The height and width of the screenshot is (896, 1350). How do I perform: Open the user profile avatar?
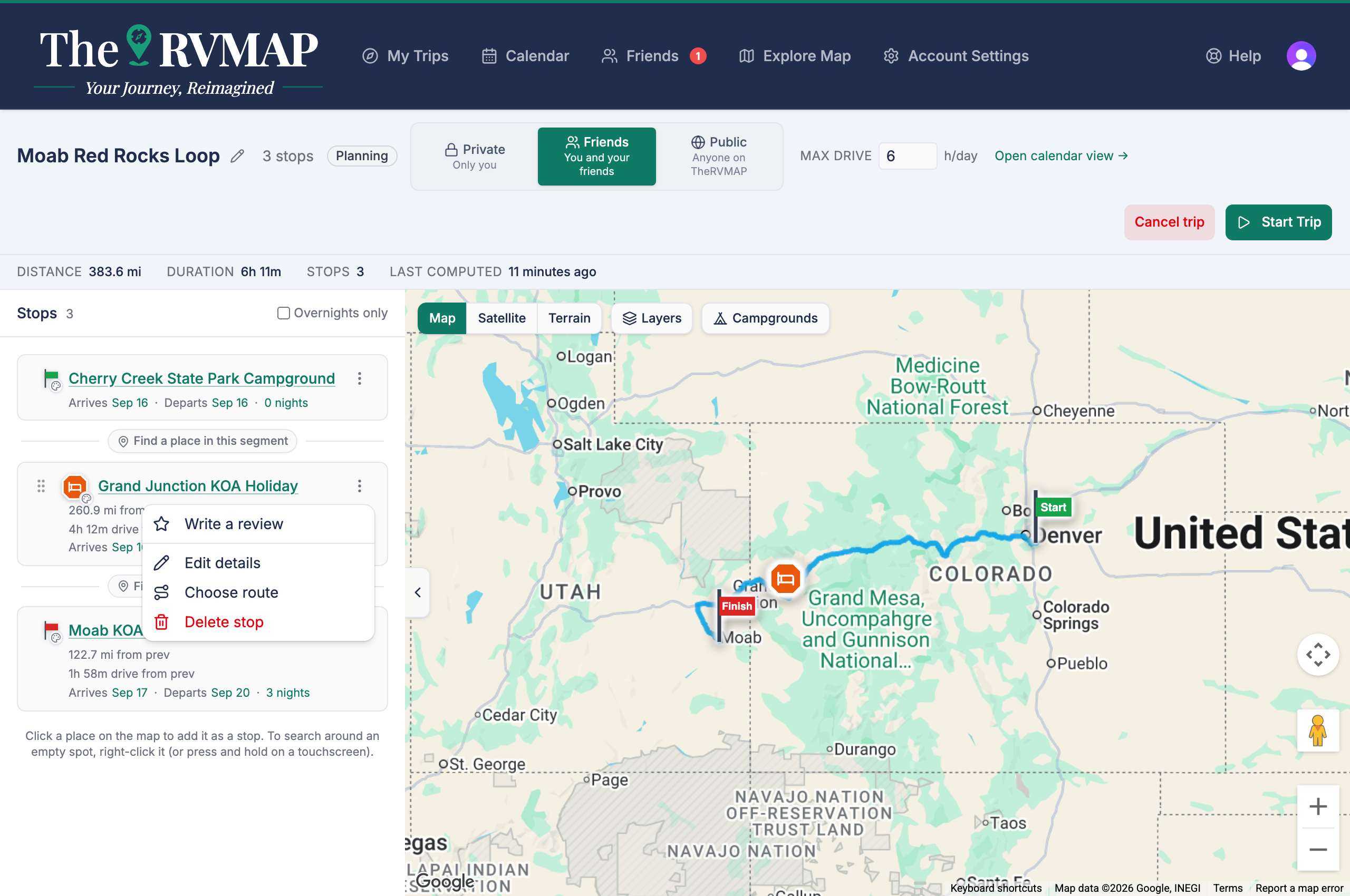1301,56
